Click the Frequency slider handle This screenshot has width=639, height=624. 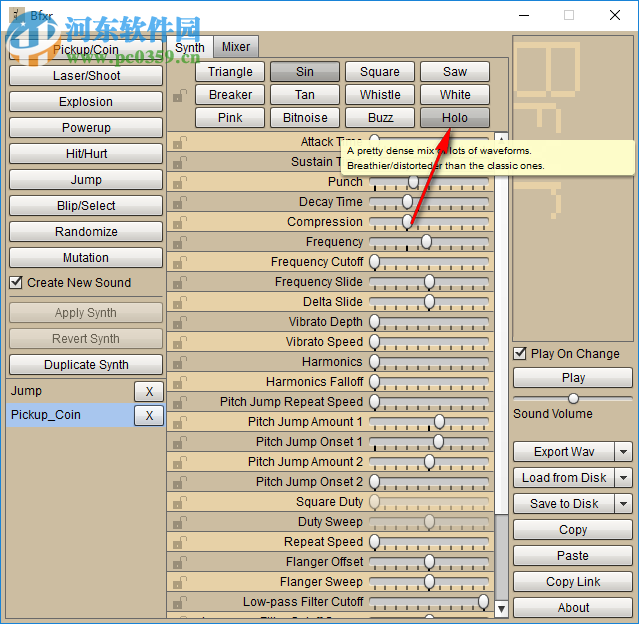426,241
